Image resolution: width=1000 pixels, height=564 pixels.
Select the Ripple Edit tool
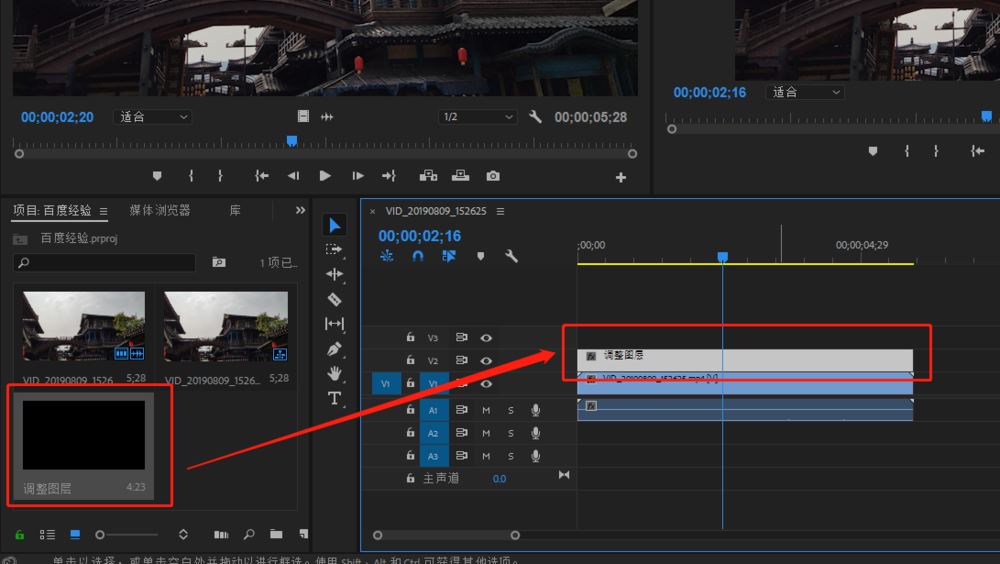coord(334,274)
